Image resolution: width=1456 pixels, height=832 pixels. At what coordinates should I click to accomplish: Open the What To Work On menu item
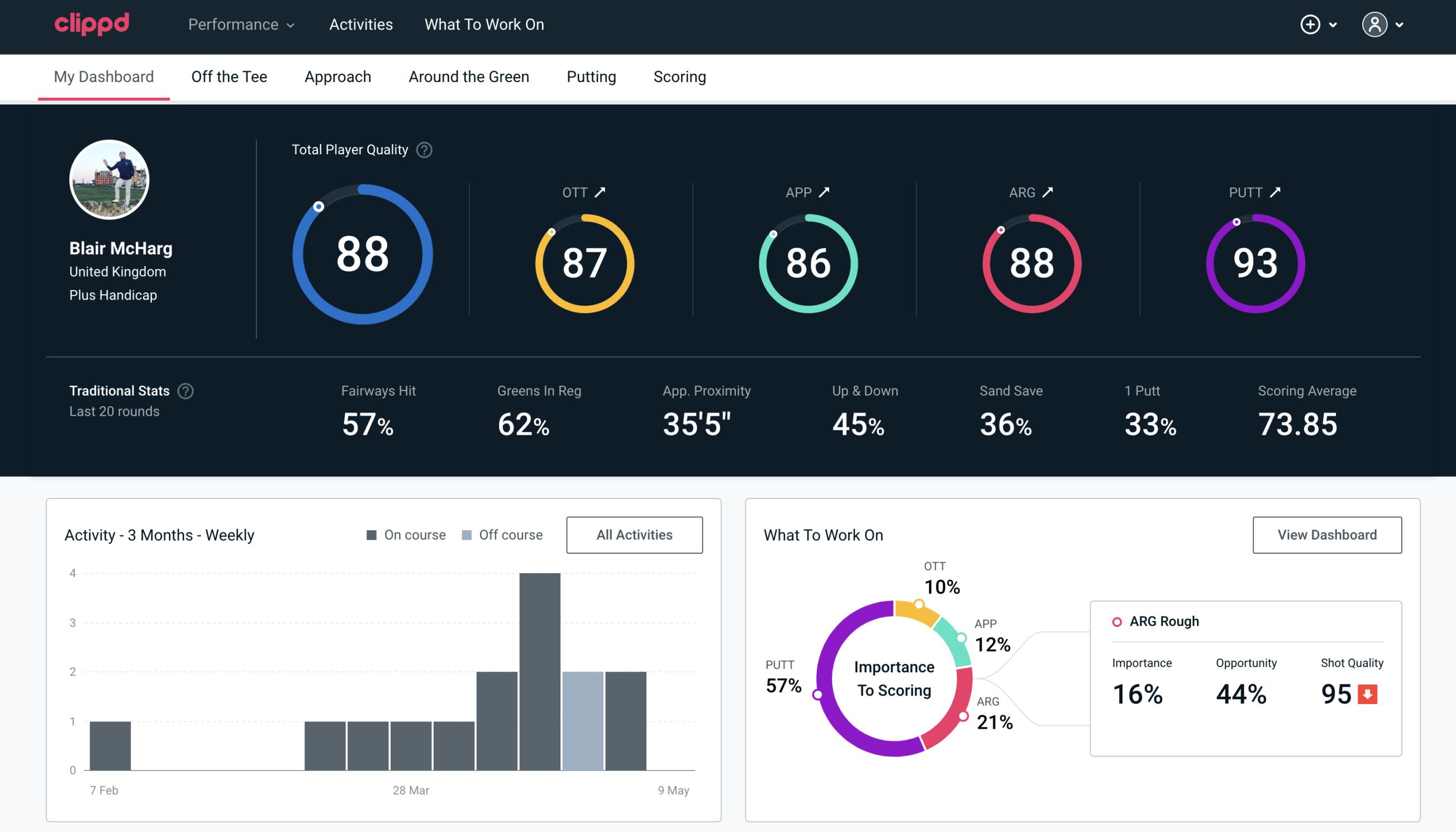[483, 25]
